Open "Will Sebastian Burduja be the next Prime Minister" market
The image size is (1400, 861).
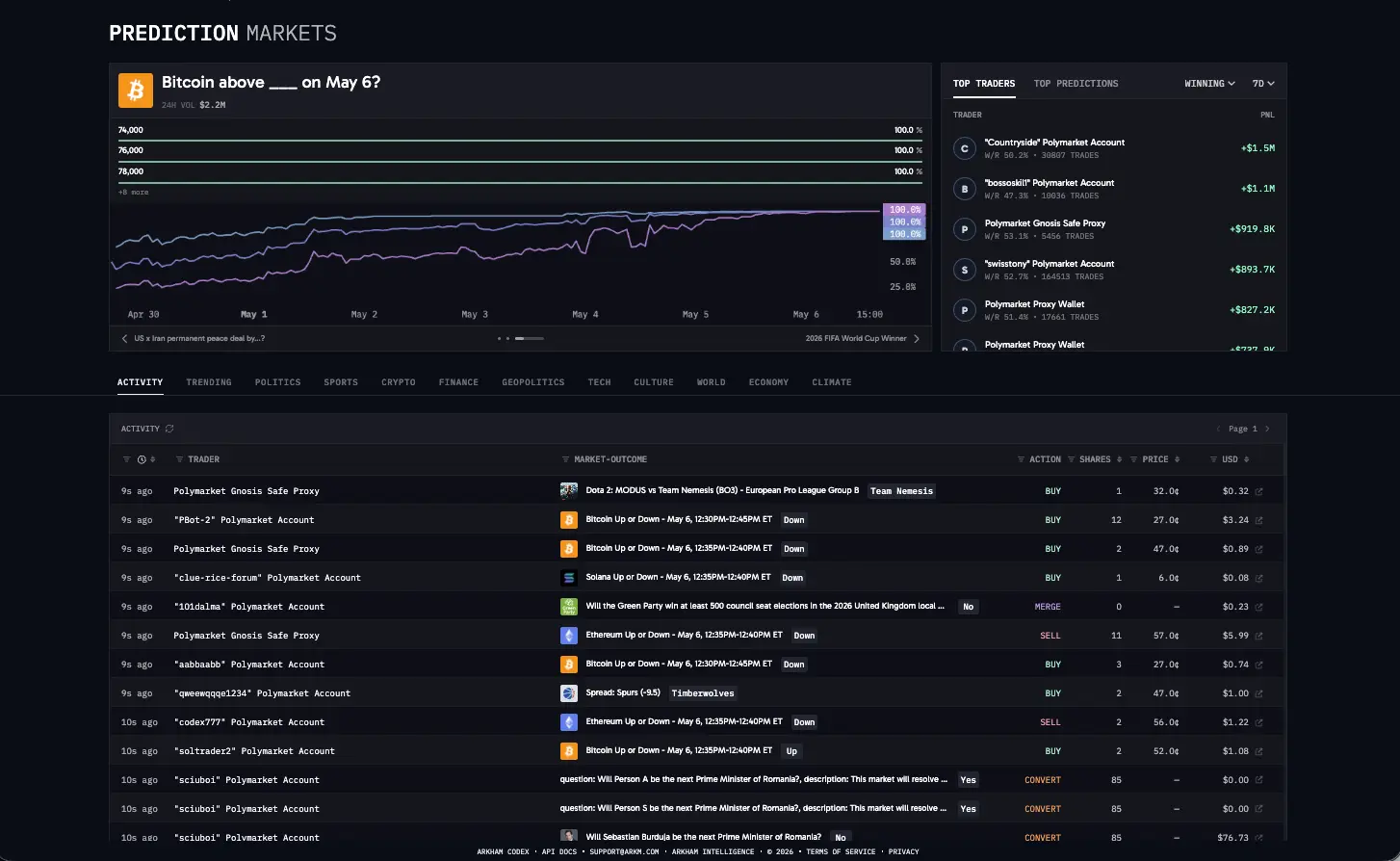pyautogui.click(x=704, y=837)
